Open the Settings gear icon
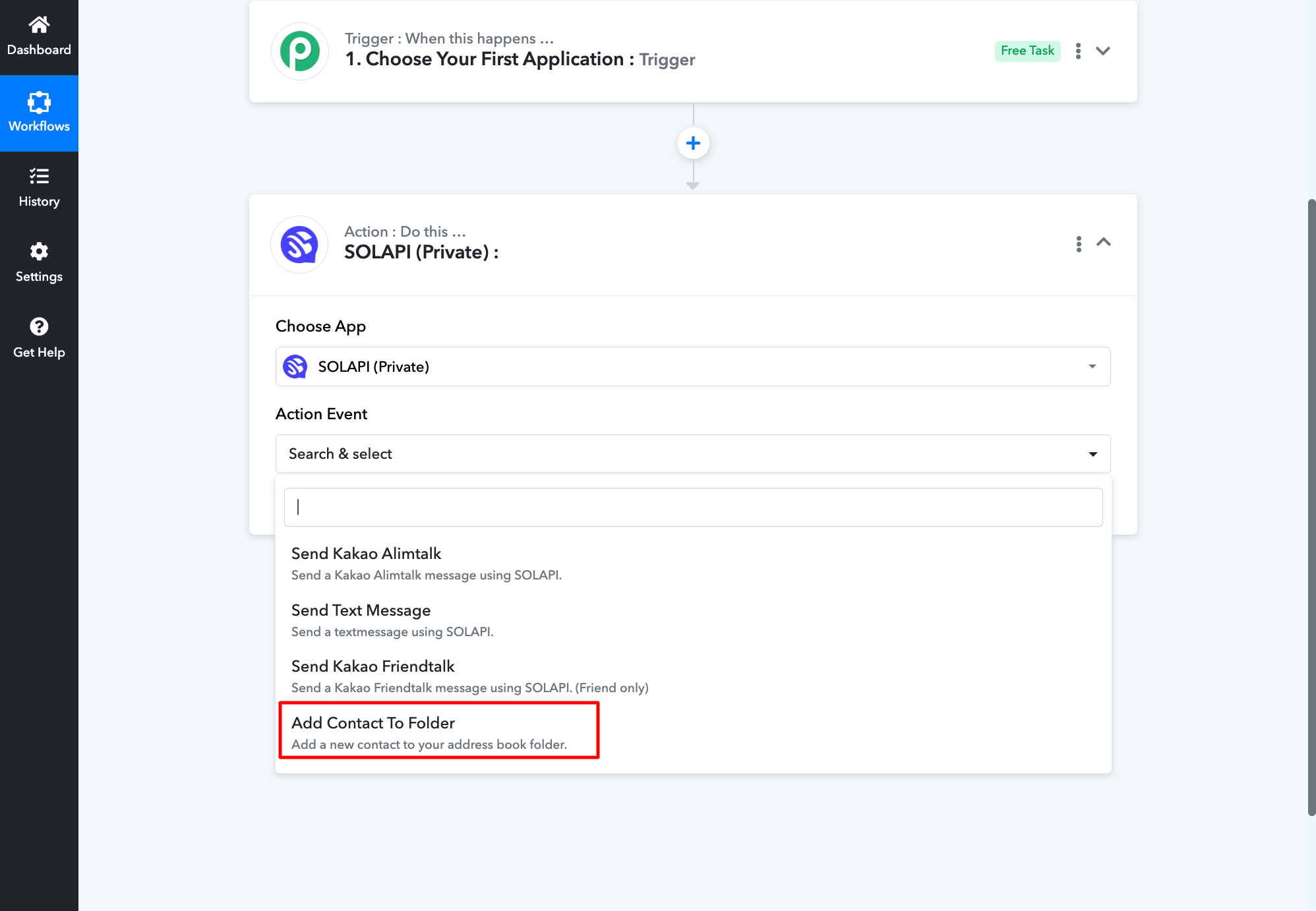The width and height of the screenshot is (1316, 911). pos(39,251)
